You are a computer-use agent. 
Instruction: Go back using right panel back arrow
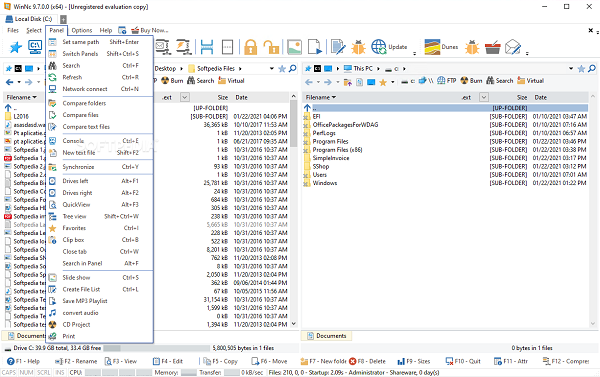click(309, 82)
